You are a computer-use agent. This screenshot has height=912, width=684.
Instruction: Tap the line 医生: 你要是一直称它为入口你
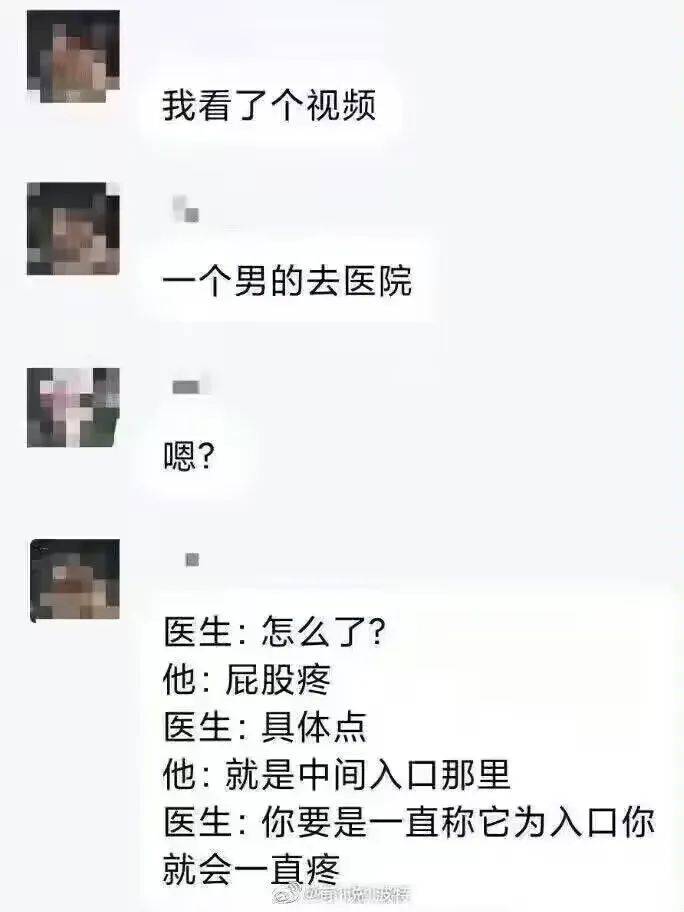click(x=409, y=822)
